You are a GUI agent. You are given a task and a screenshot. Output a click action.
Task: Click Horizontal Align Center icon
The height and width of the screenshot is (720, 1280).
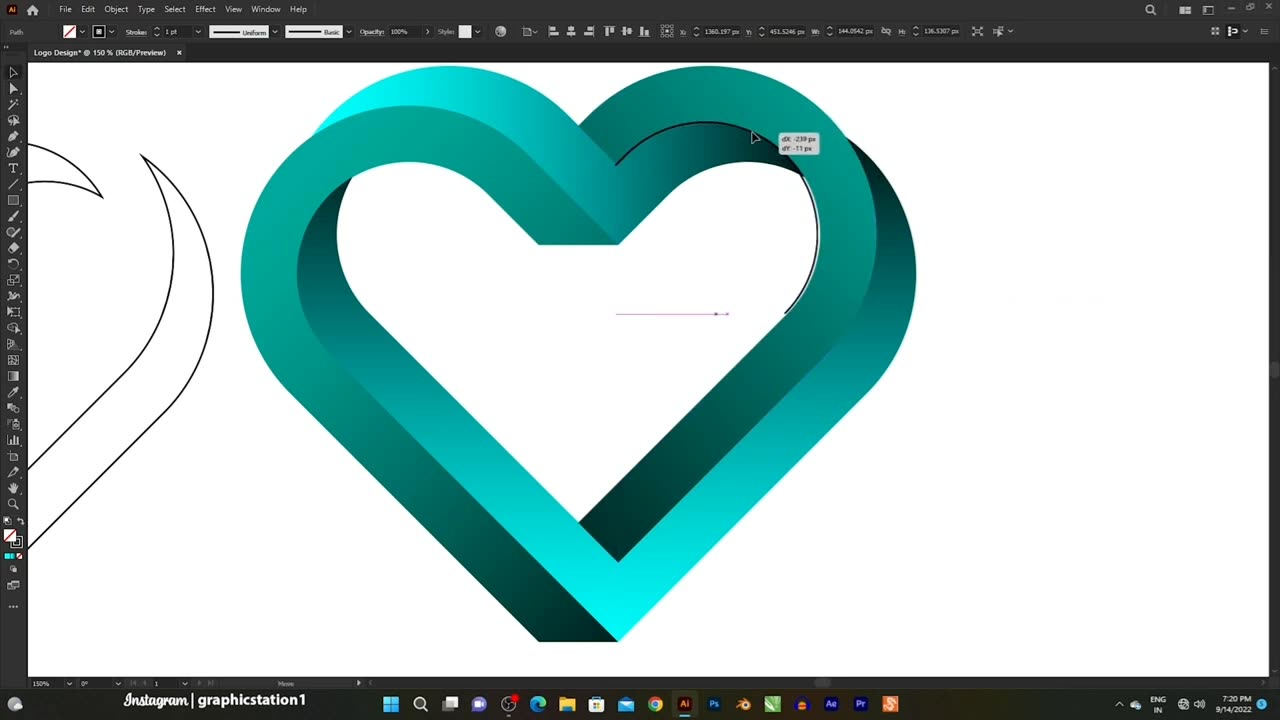(571, 31)
